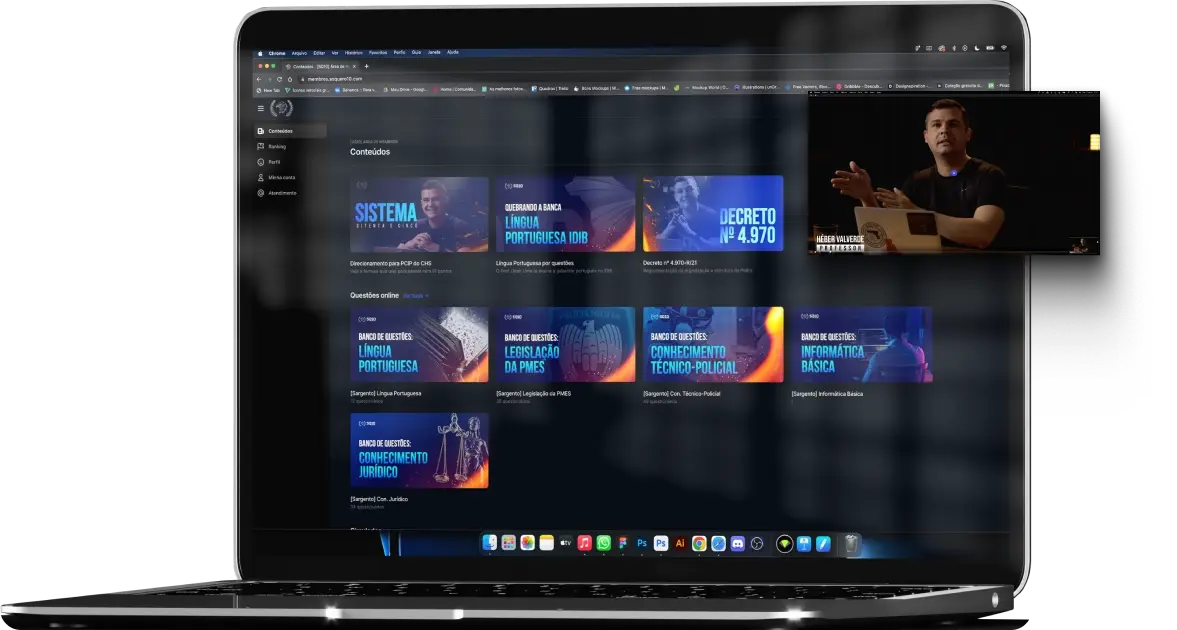Open the Histórico menu in the menu bar
Image resolution: width=1177 pixels, height=630 pixels.
click(353, 52)
